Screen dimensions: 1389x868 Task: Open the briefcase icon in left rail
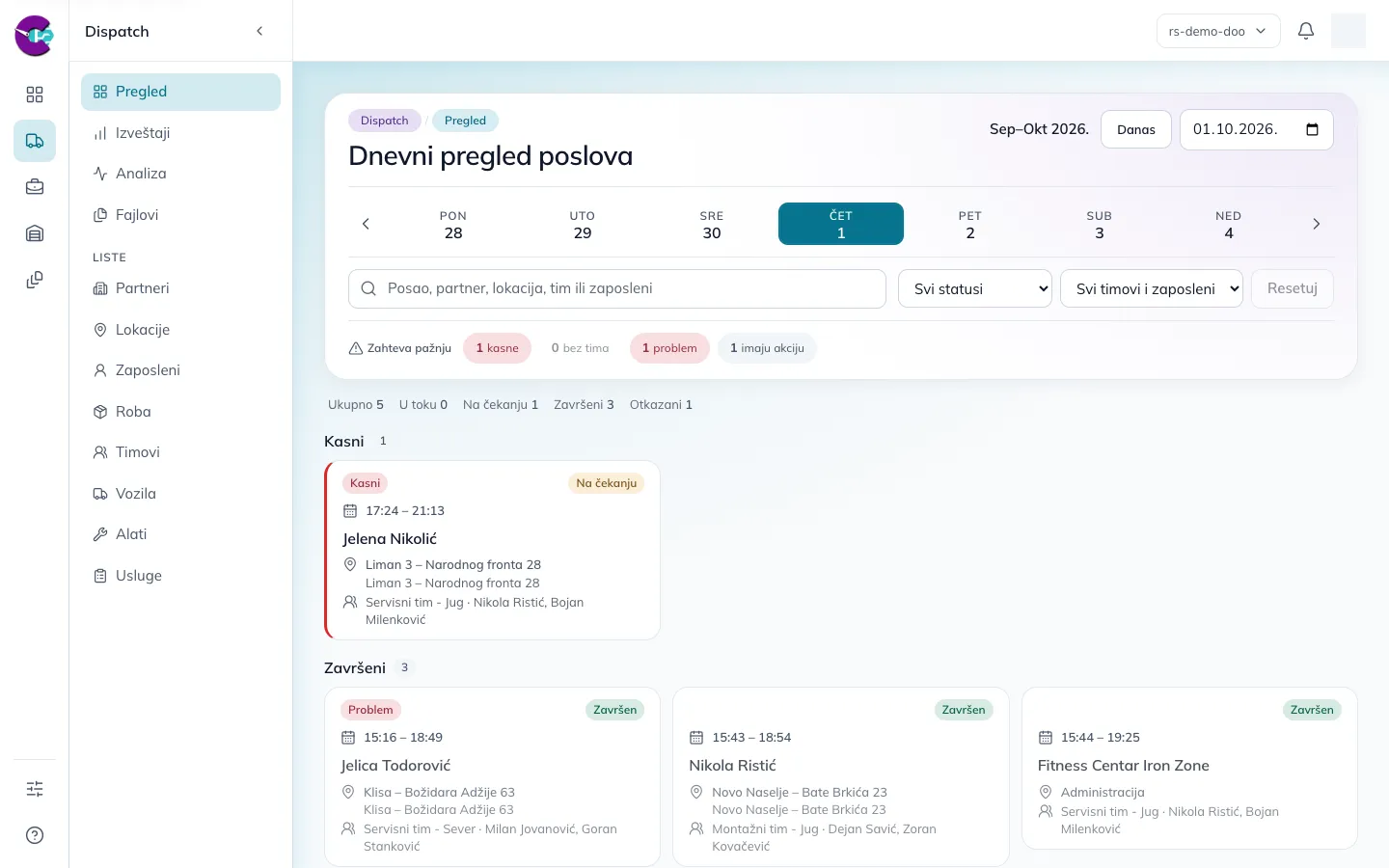[x=35, y=187]
